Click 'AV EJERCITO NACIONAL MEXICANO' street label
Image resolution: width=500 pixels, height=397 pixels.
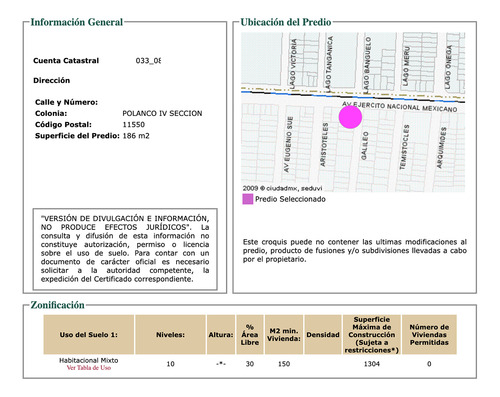coord(399,107)
